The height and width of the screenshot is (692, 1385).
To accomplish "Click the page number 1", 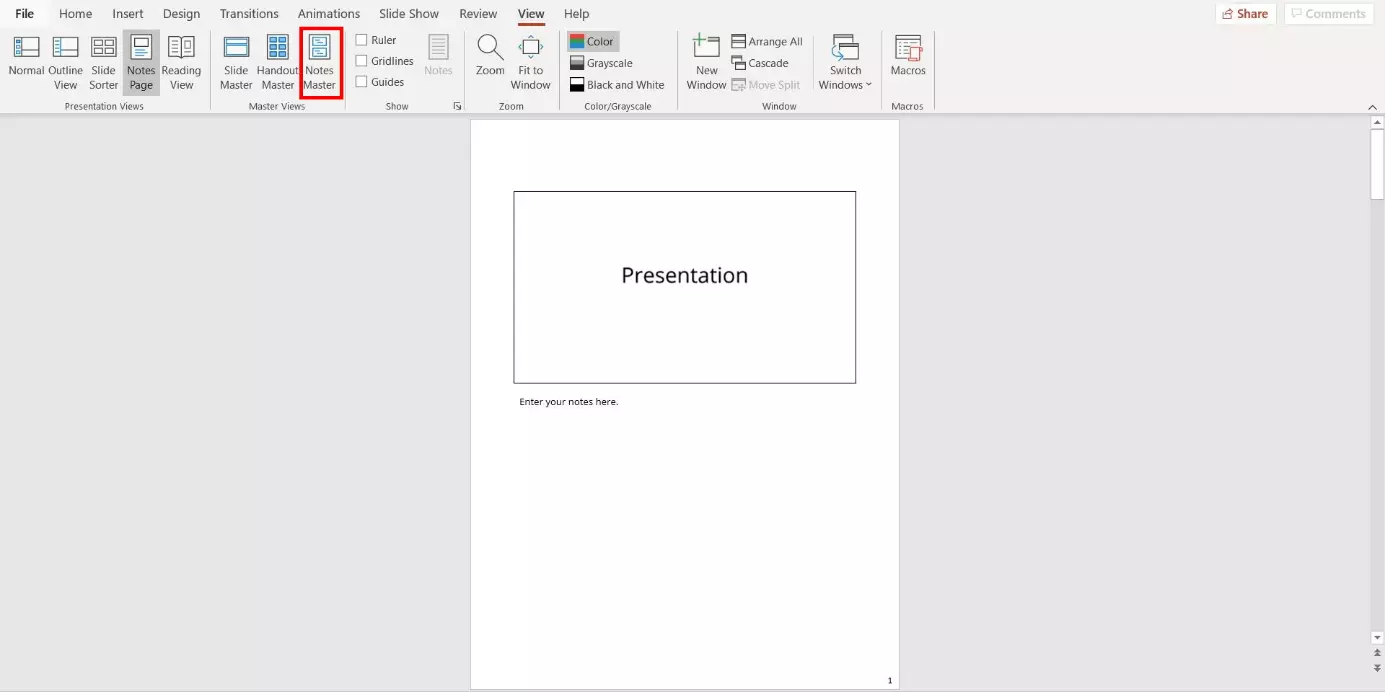I will (x=890, y=681).
